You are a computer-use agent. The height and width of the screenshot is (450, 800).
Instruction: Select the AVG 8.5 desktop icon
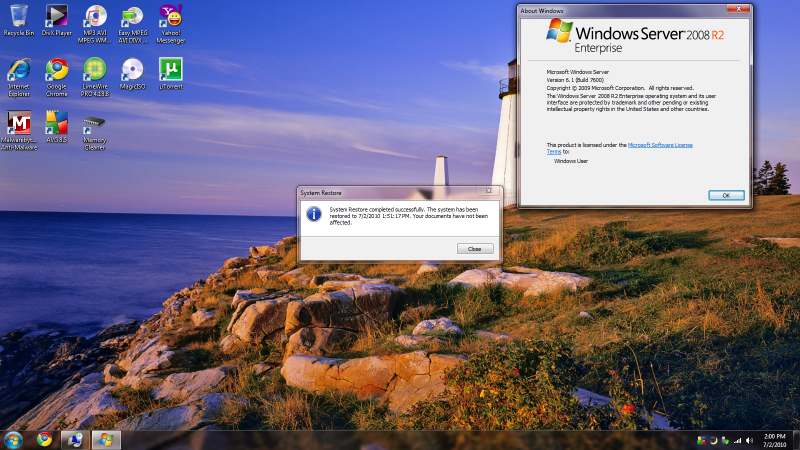tap(57, 124)
